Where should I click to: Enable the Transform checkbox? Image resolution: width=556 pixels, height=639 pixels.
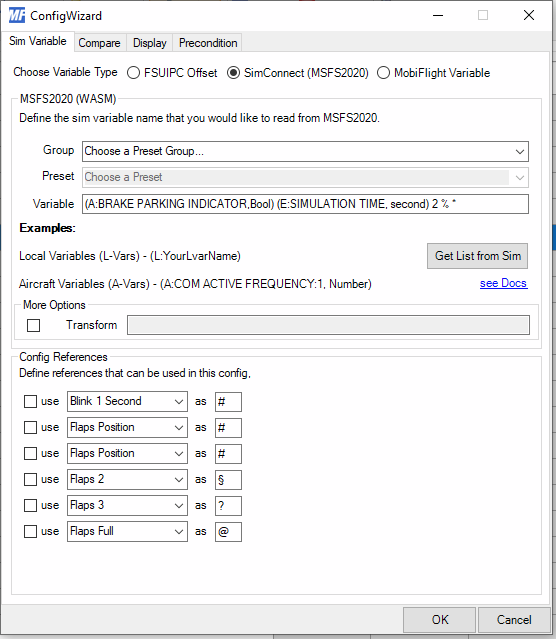click(33, 325)
